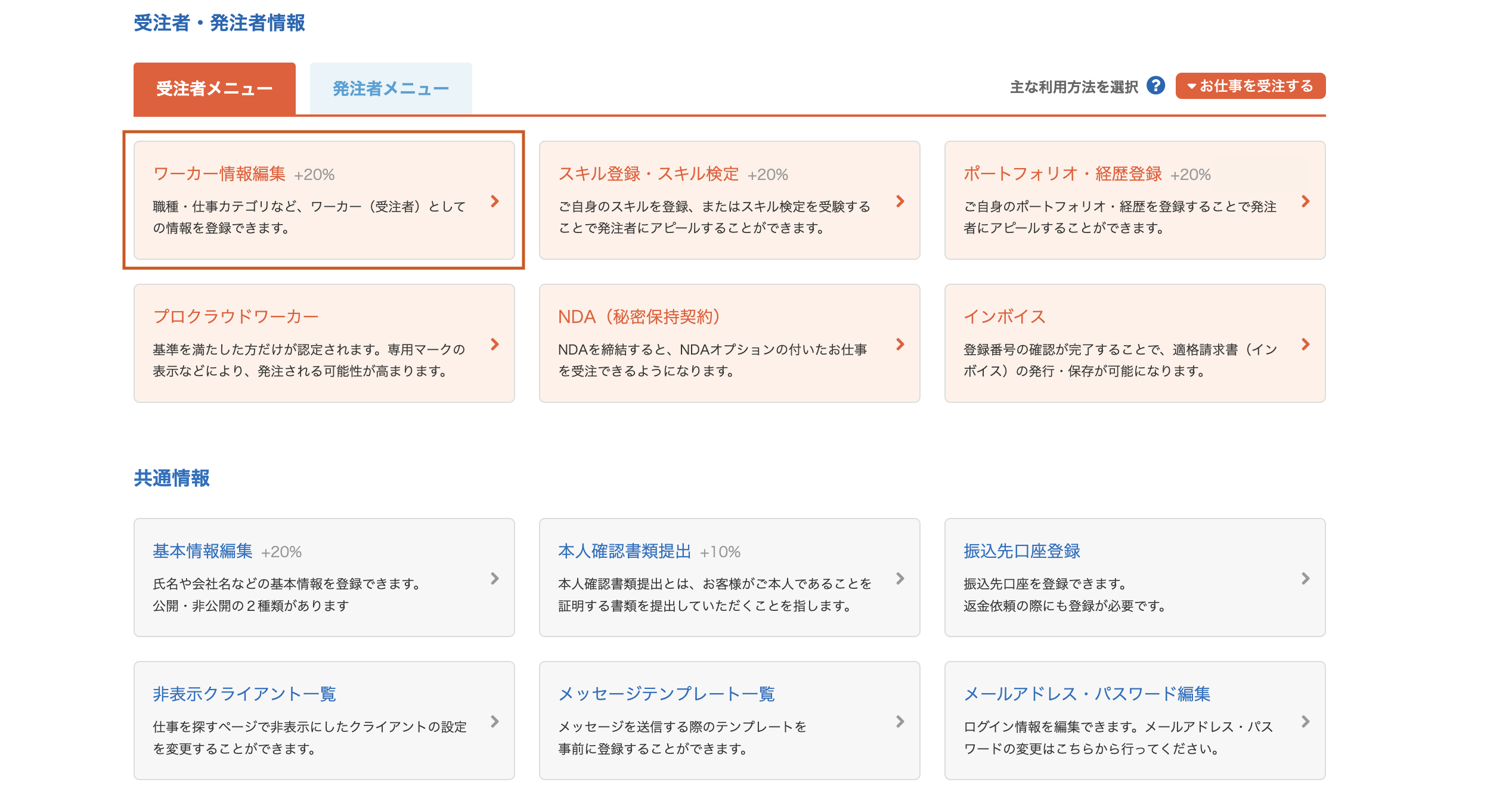This screenshot has width=1512, height=801.
Task: Click the +20% badge beside 基本情報編集
Action: coord(281,552)
